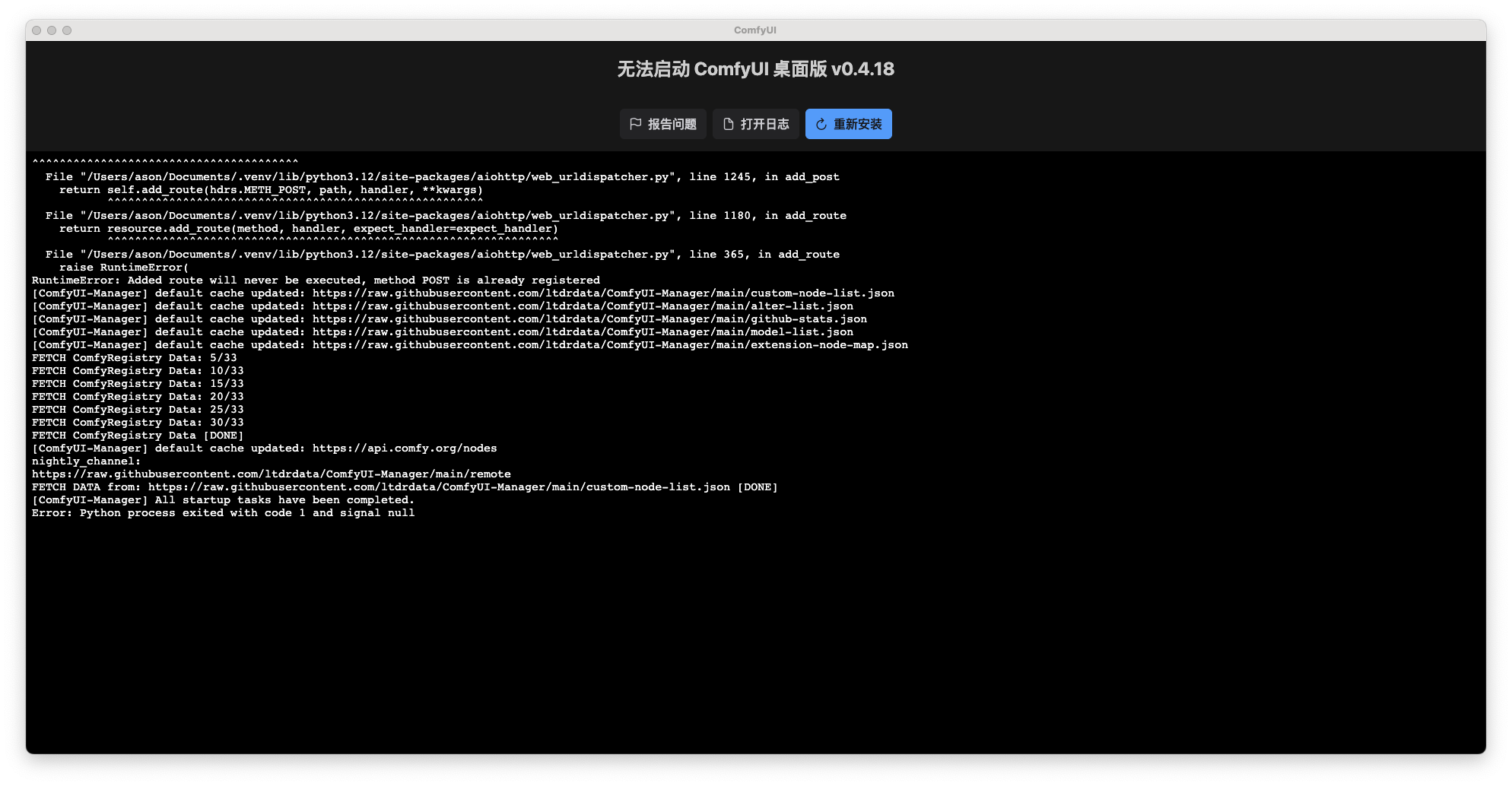Click the 'FETCH ComfyRegistry Data [DONE]' line
This screenshot has width=1512, height=786.
(138, 436)
